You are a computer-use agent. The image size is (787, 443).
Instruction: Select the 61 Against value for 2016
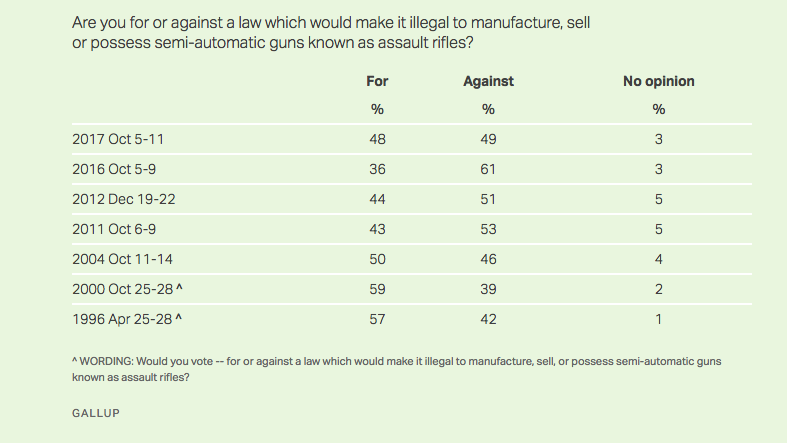488,169
